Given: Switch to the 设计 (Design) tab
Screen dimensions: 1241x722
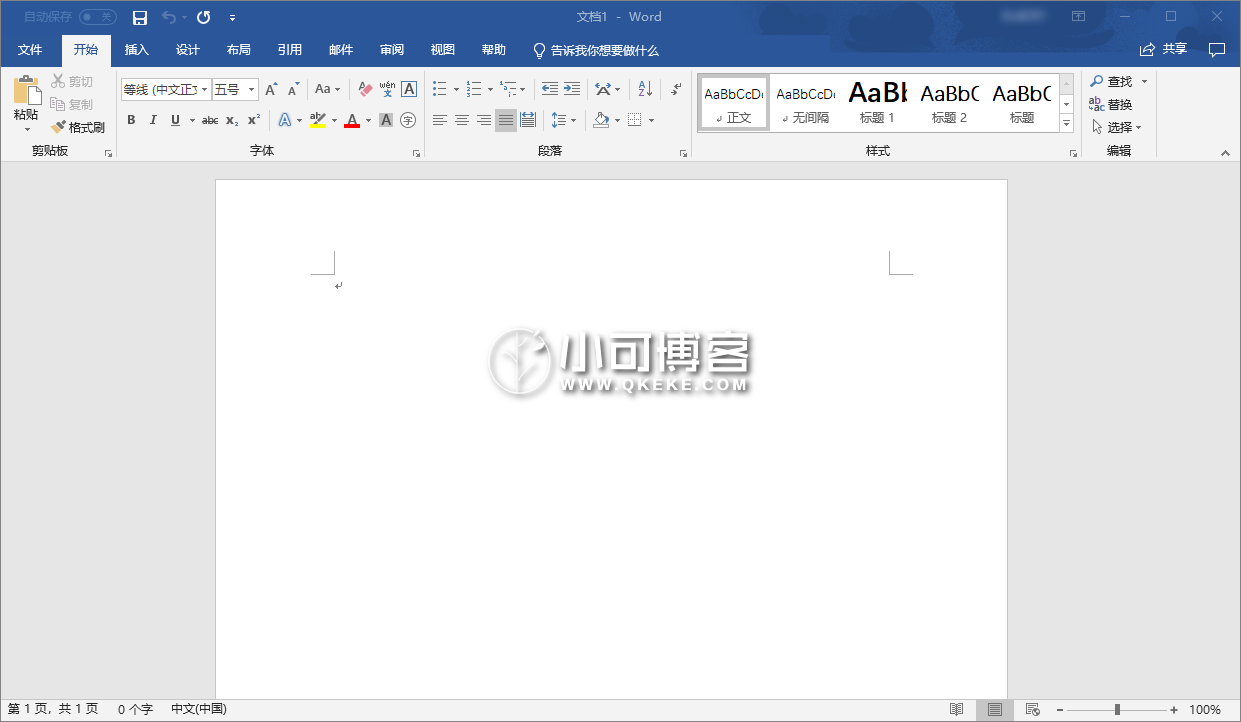Looking at the screenshot, I should (x=188, y=50).
